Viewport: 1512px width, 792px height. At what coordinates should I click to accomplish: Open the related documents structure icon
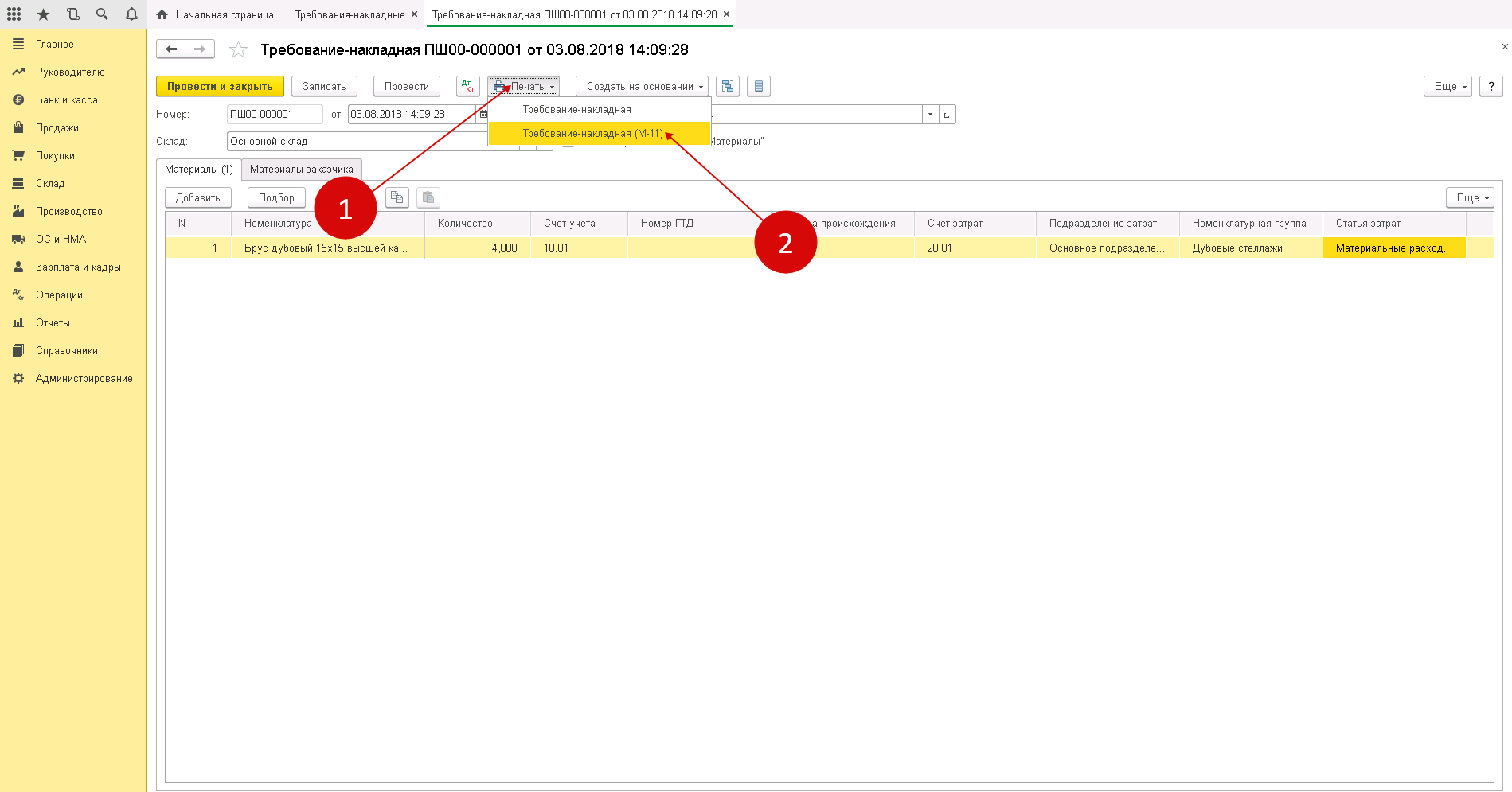pos(727,86)
